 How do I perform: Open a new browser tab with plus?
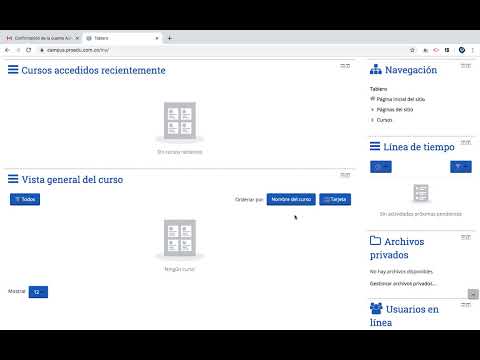[x=170, y=38]
